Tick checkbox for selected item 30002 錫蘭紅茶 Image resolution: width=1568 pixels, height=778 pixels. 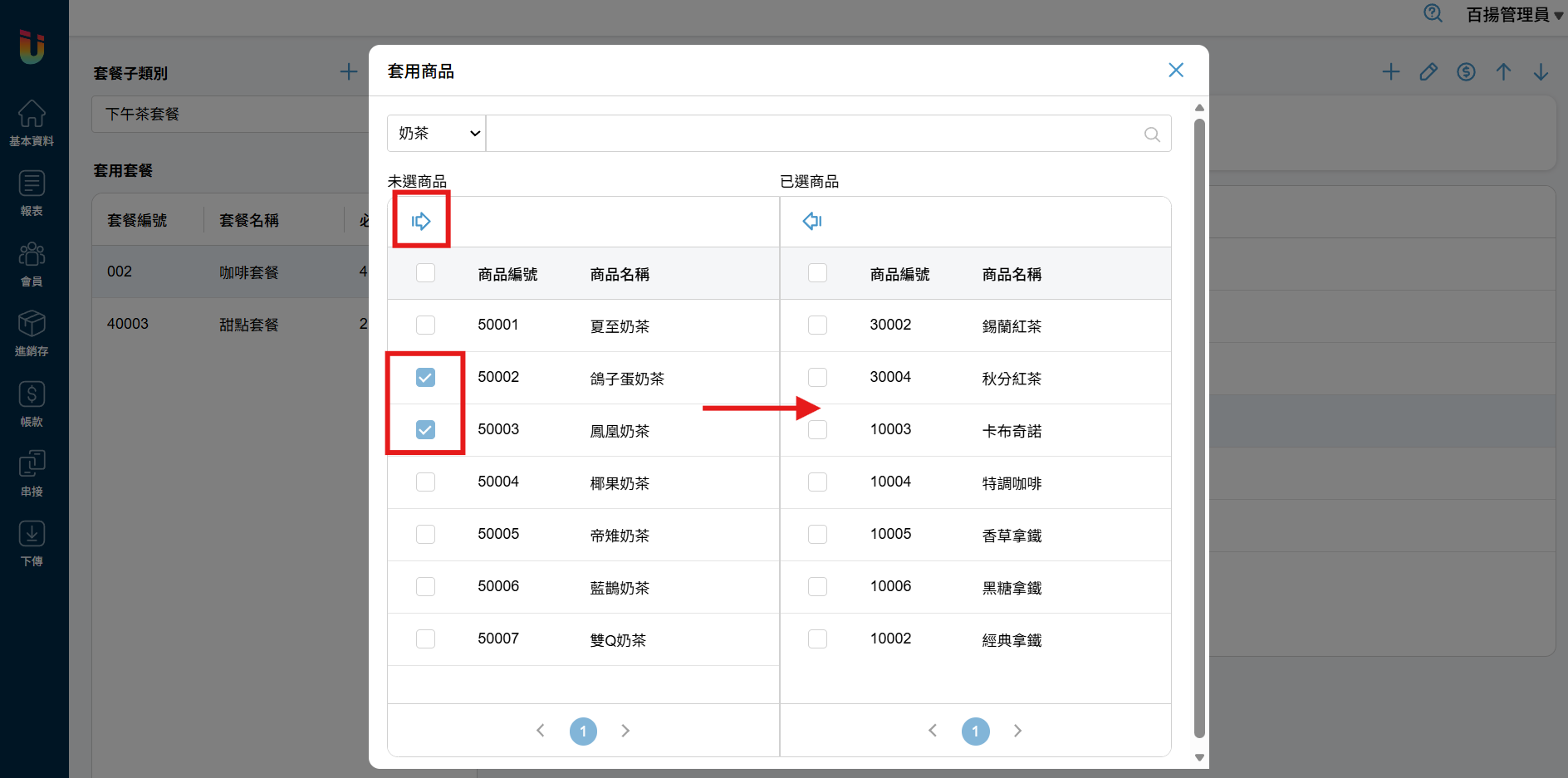click(x=817, y=325)
